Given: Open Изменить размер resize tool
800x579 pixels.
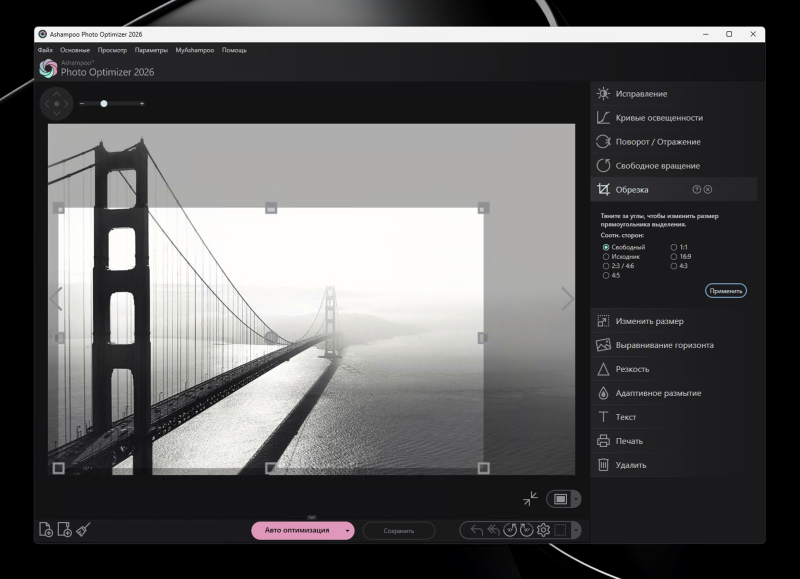Looking at the screenshot, I should [x=673, y=321].
